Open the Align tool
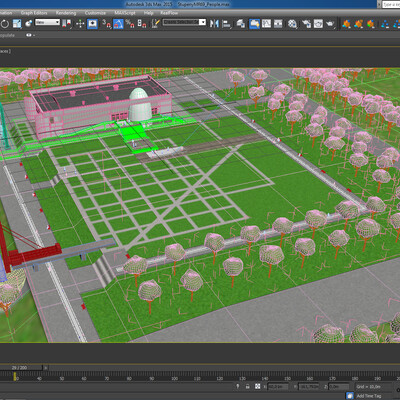This screenshot has height=400, width=400. pos(226,24)
